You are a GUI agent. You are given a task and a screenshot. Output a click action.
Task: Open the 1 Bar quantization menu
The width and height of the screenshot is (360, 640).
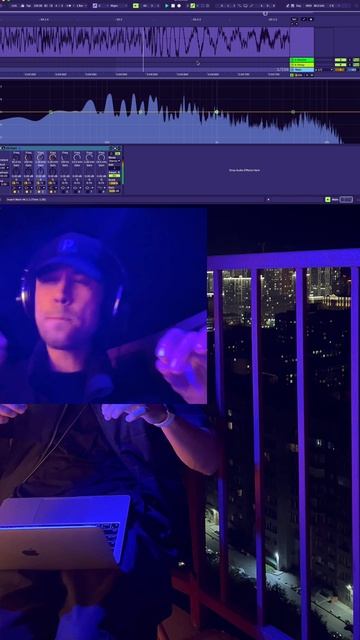[x=80, y=6]
